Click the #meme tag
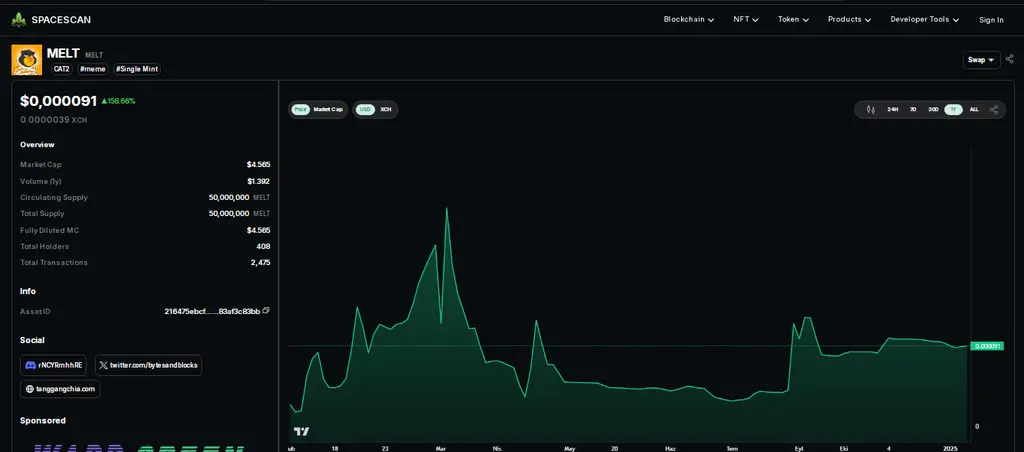The width and height of the screenshot is (1024, 452). pyautogui.click(x=93, y=69)
